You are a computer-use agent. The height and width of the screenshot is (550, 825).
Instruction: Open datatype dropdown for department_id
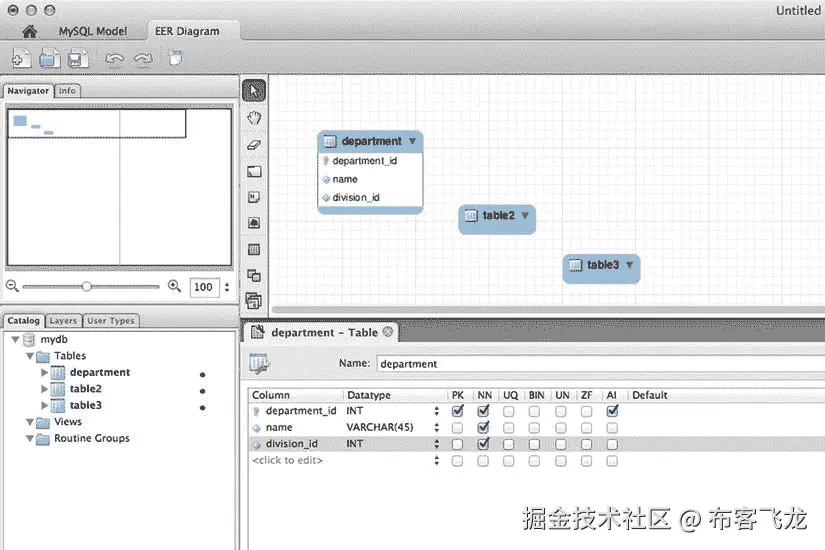[436, 411]
